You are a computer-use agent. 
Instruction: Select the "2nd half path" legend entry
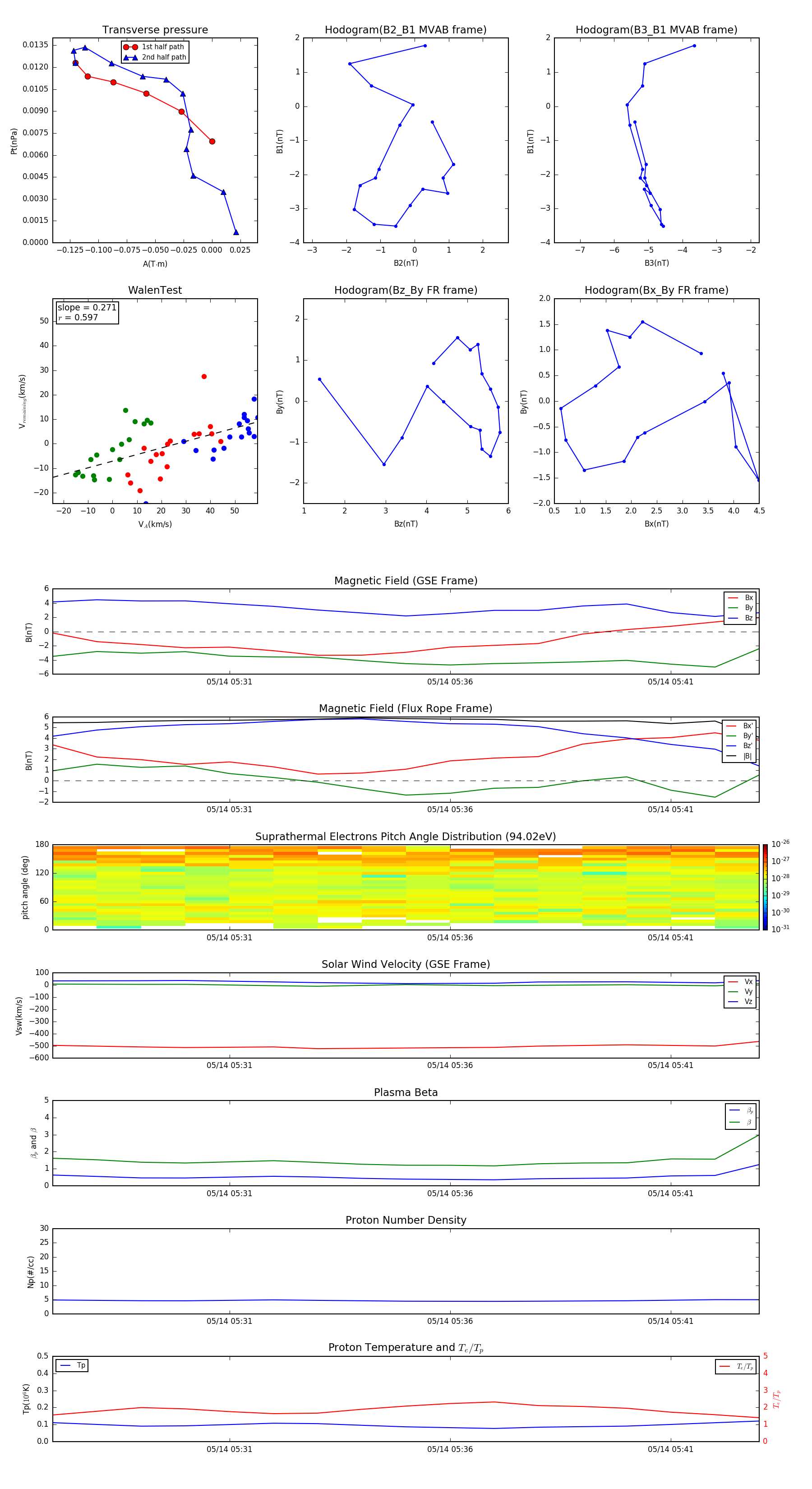[155, 57]
